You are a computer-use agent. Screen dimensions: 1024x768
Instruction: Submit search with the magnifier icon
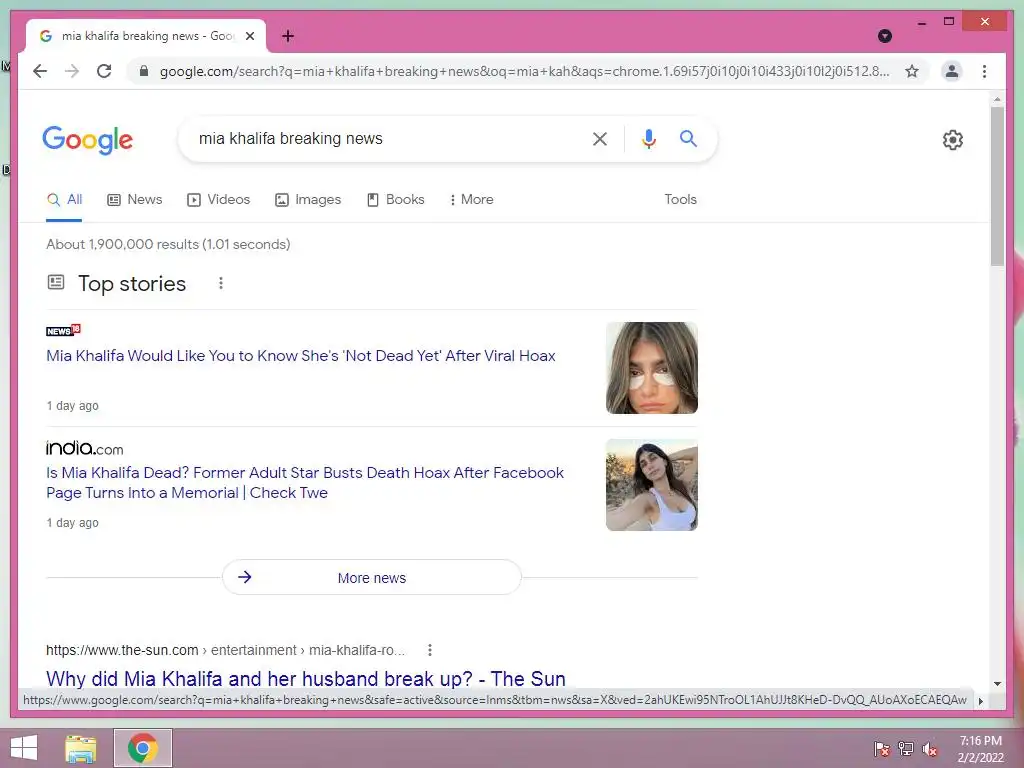[688, 138]
